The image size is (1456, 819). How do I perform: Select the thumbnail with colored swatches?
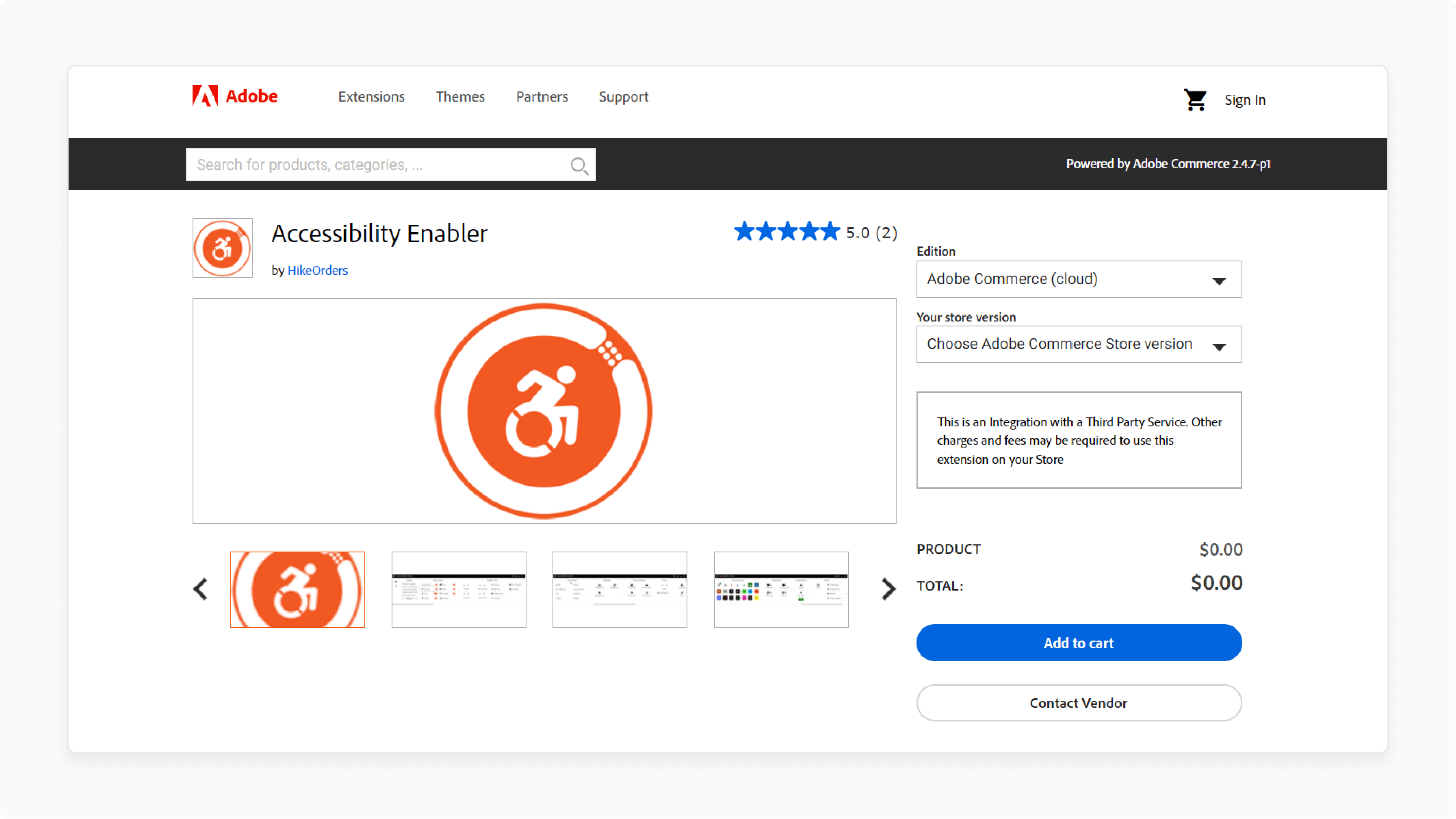click(x=781, y=589)
